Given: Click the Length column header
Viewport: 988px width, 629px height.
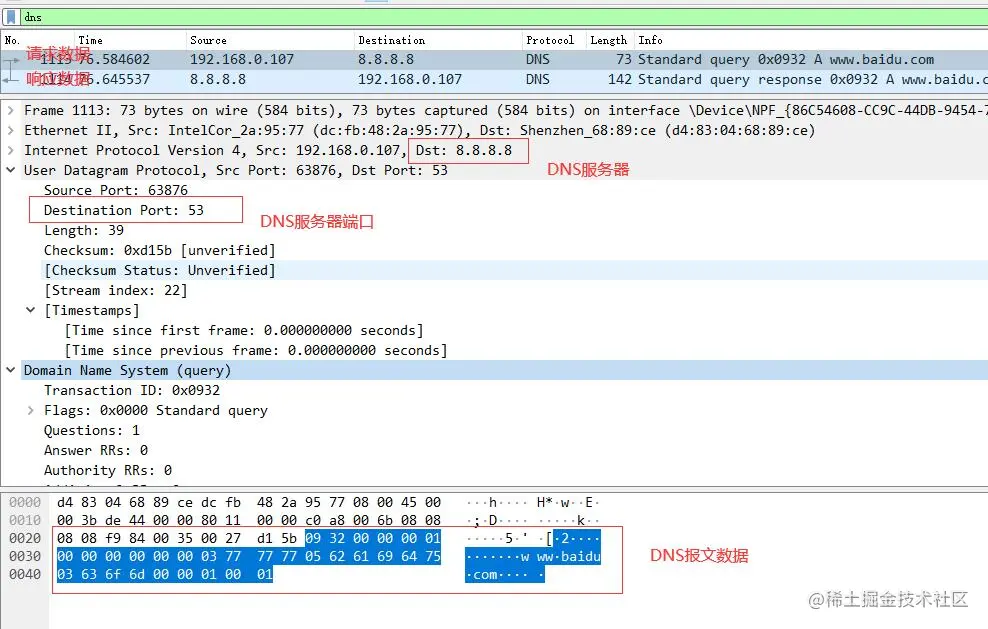Looking at the screenshot, I should click(x=609, y=40).
